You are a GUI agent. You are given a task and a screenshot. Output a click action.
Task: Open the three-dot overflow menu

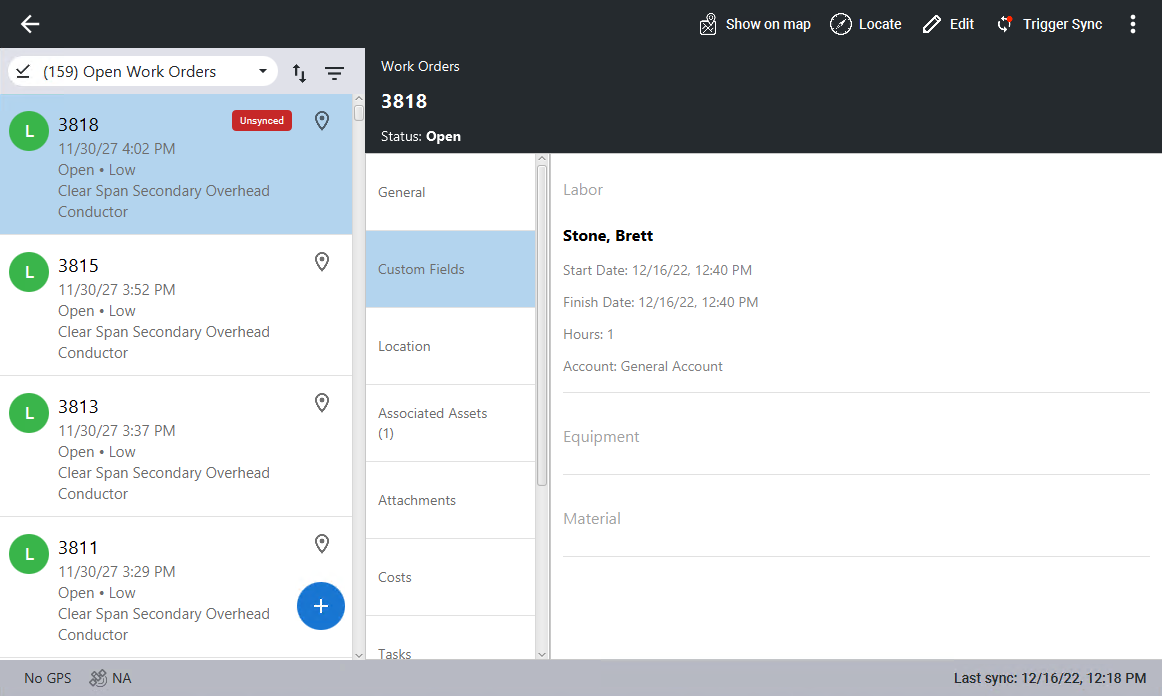point(1132,24)
